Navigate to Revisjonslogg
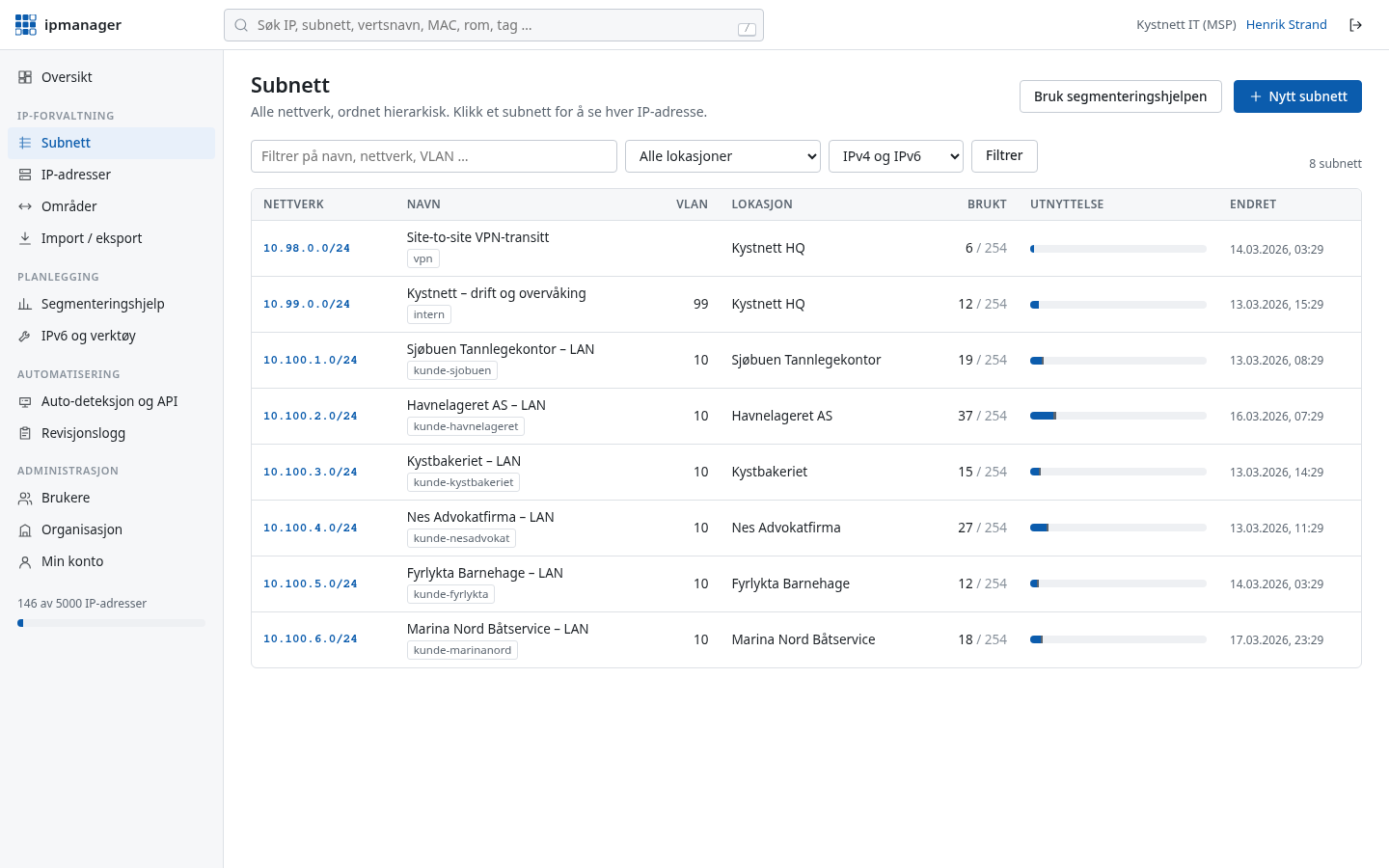1389x868 pixels. click(111, 433)
